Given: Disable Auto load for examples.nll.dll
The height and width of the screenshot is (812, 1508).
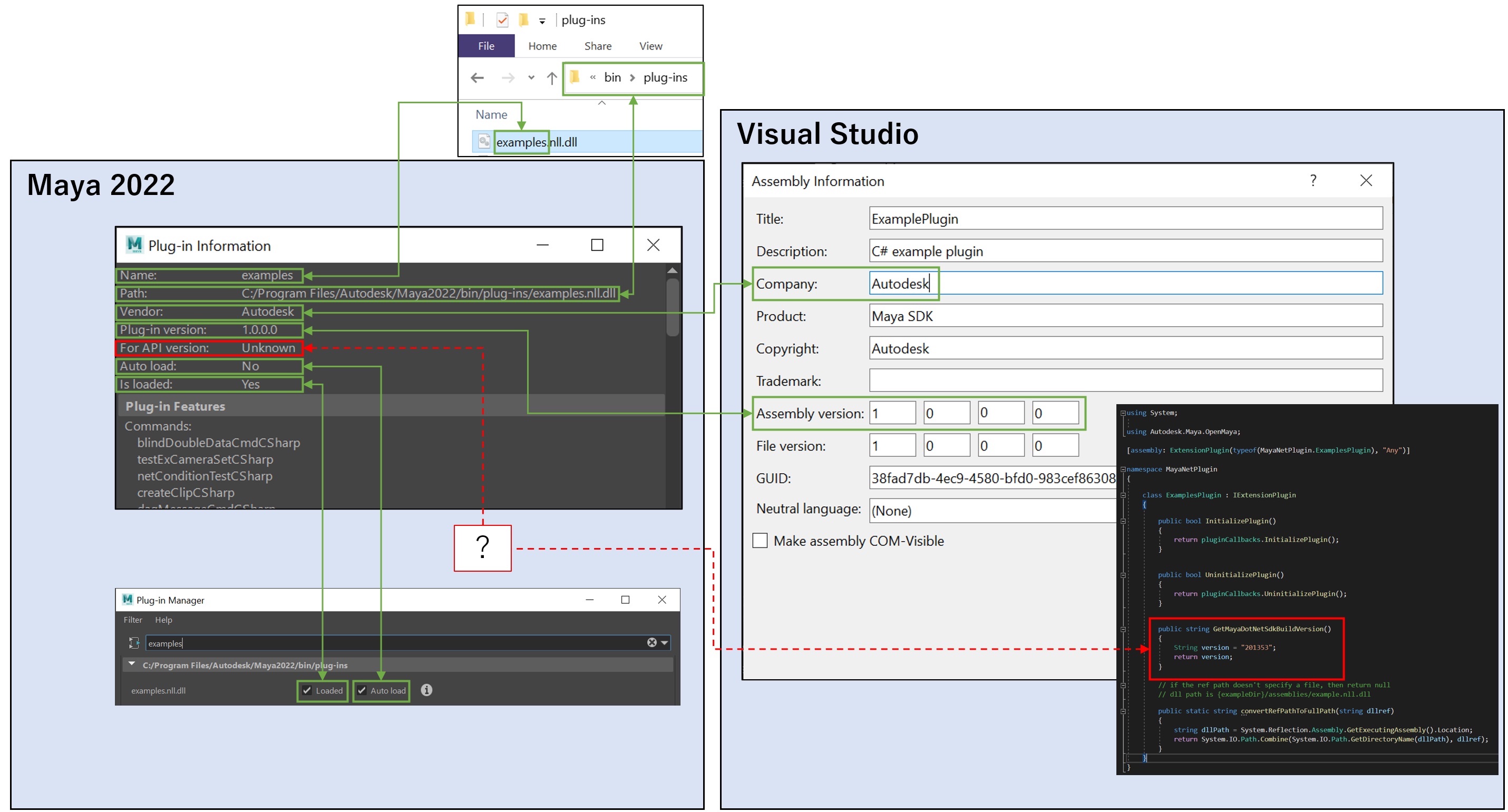Looking at the screenshot, I should [362, 691].
